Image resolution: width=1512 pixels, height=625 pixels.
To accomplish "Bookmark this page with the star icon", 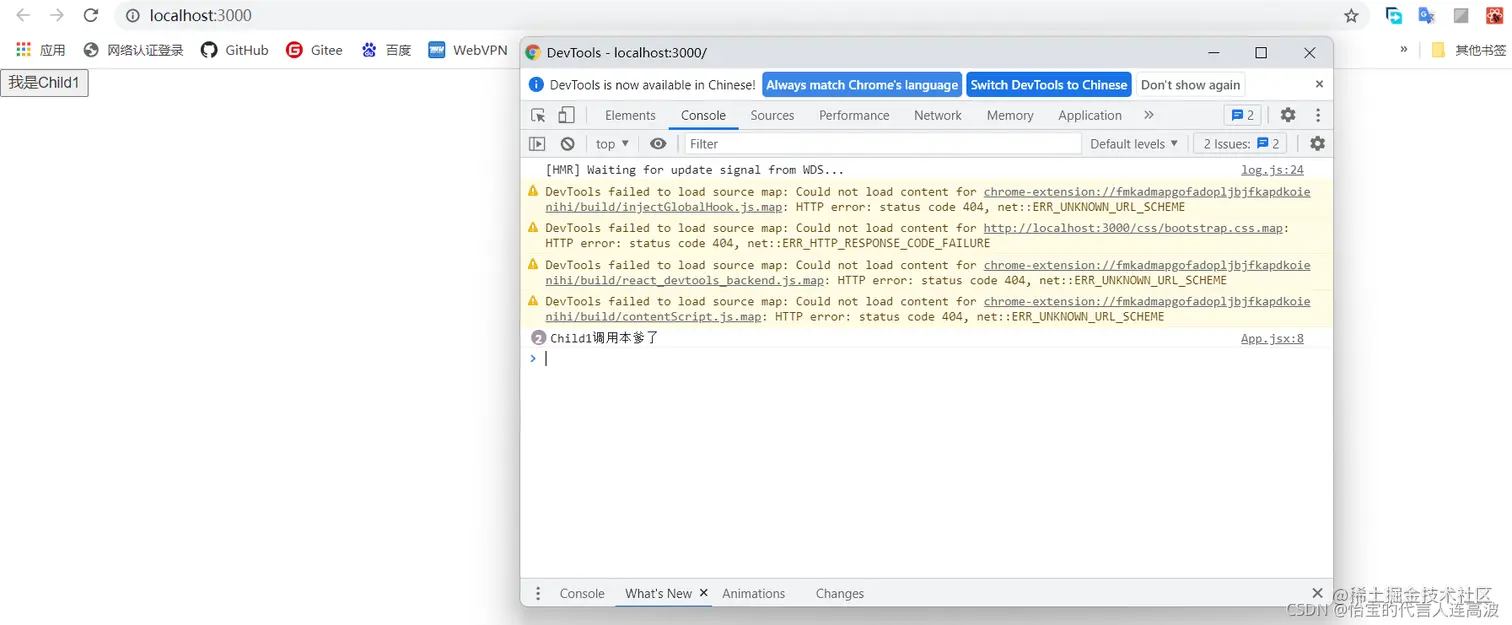I will click(1351, 16).
